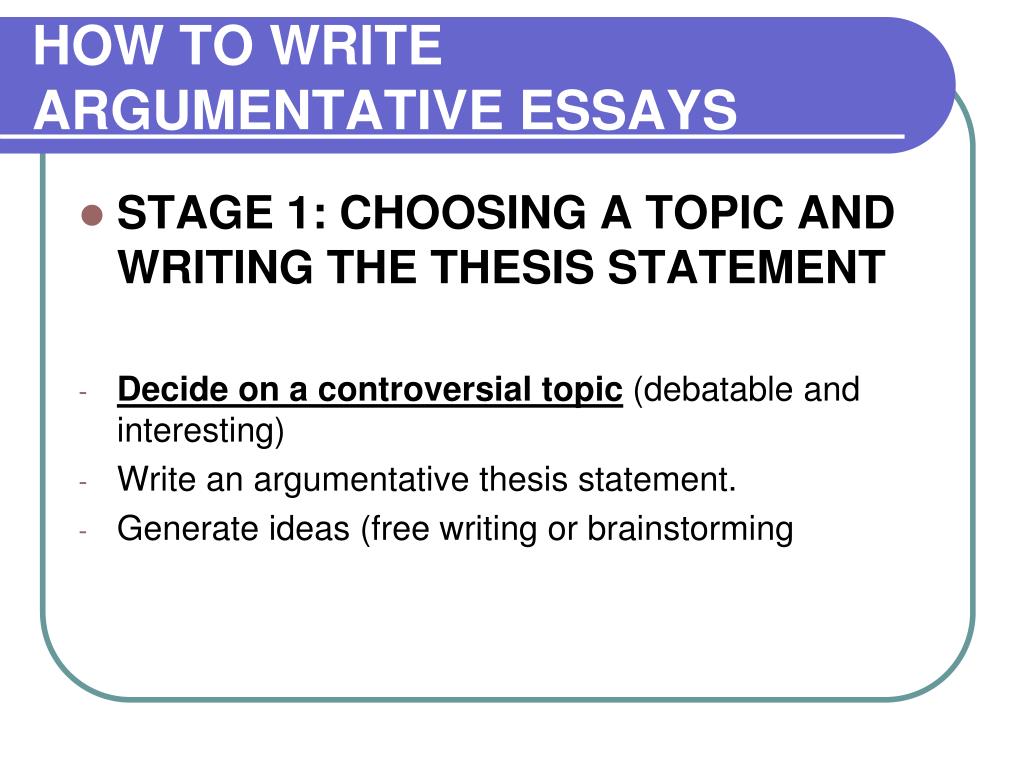1024x768 pixels.
Task: Click the "(debatable and" parenthetical text
Action: point(746,390)
